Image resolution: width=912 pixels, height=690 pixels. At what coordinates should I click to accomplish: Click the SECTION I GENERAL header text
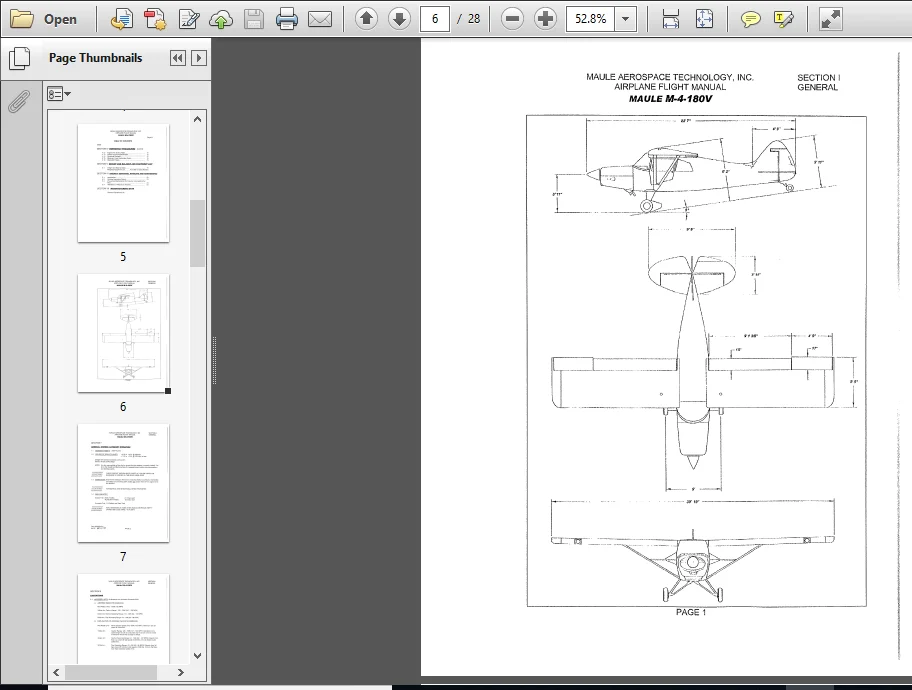click(x=818, y=82)
